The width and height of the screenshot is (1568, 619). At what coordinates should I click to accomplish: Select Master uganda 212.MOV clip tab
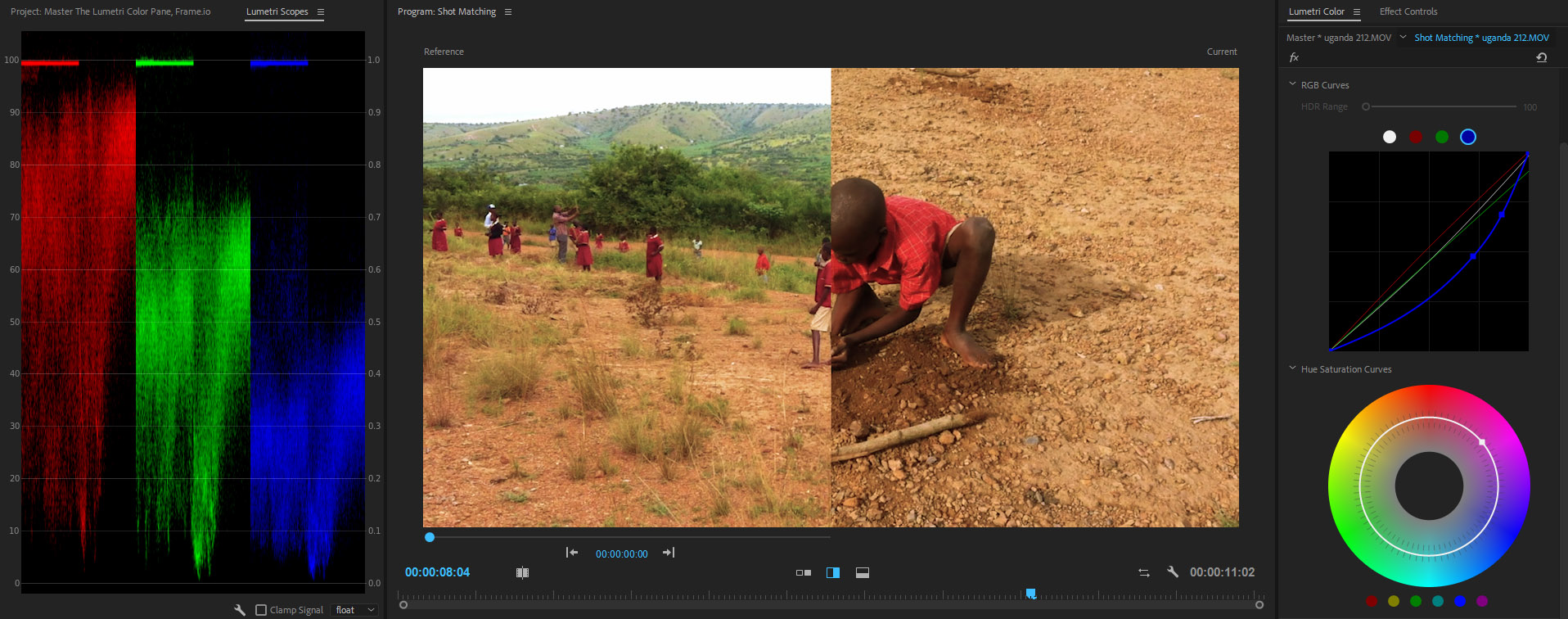1339,38
